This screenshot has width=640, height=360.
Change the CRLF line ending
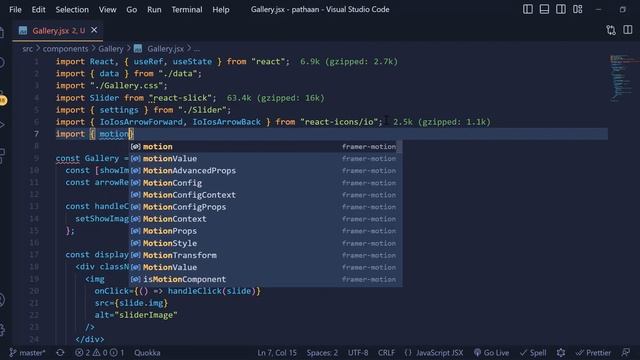(x=386, y=353)
